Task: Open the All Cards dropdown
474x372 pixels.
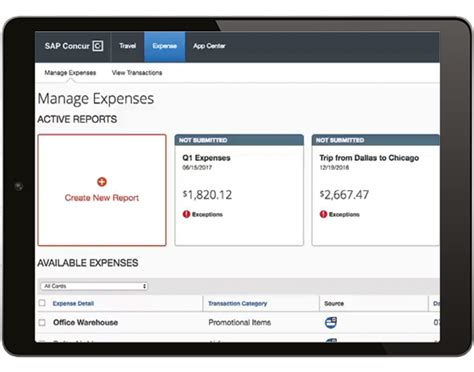Action: 94,286
